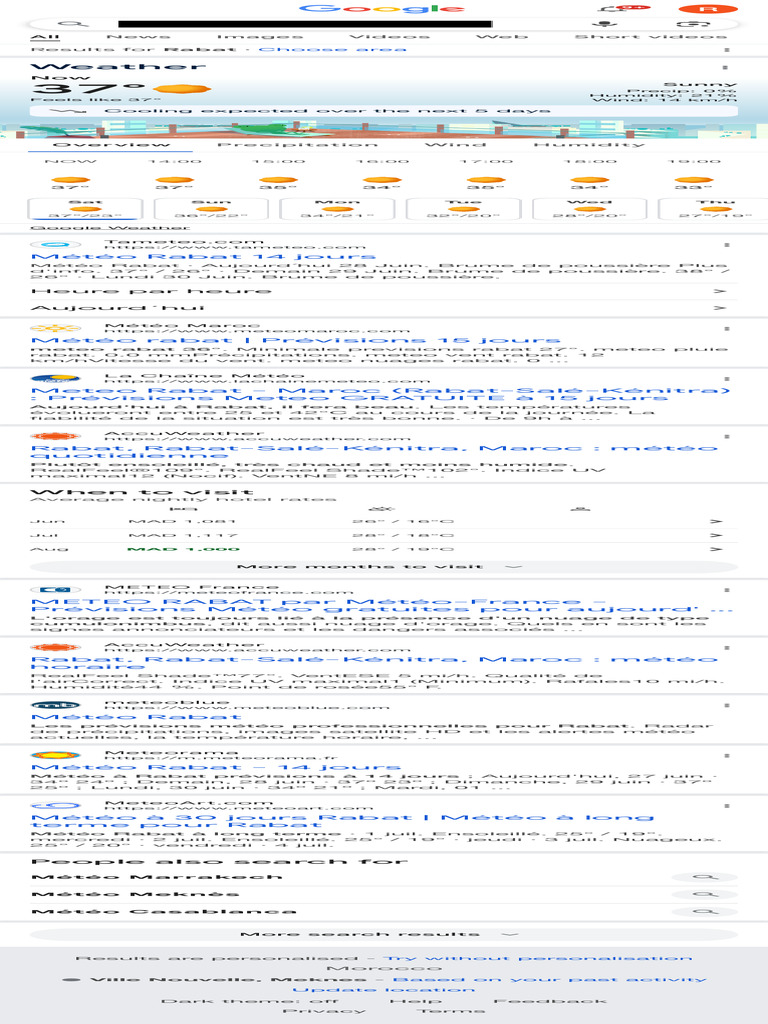Click inside the redacted search query field
The width and height of the screenshot is (768, 1024).
coord(305,24)
